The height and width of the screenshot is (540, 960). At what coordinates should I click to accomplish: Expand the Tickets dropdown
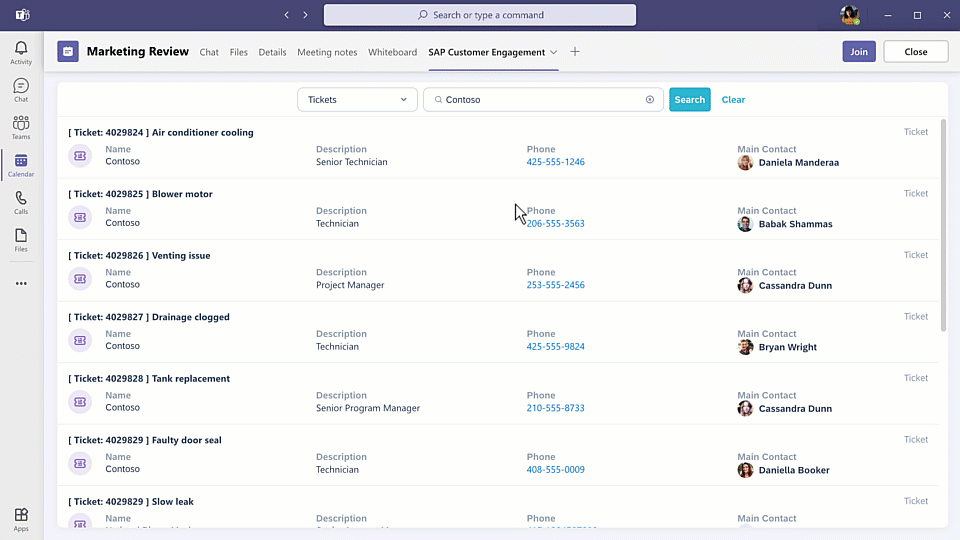point(357,100)
